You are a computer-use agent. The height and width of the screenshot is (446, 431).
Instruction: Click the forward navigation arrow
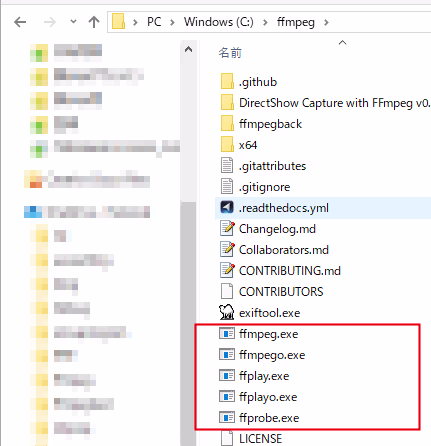(50, 22)
